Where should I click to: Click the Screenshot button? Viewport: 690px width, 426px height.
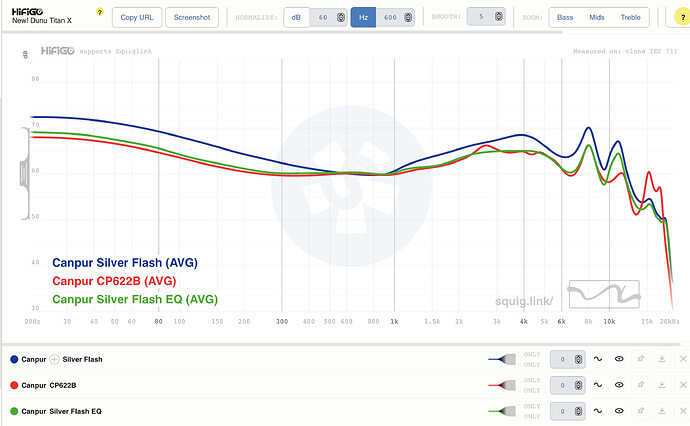pyautogui.click(x=191, y=17)
